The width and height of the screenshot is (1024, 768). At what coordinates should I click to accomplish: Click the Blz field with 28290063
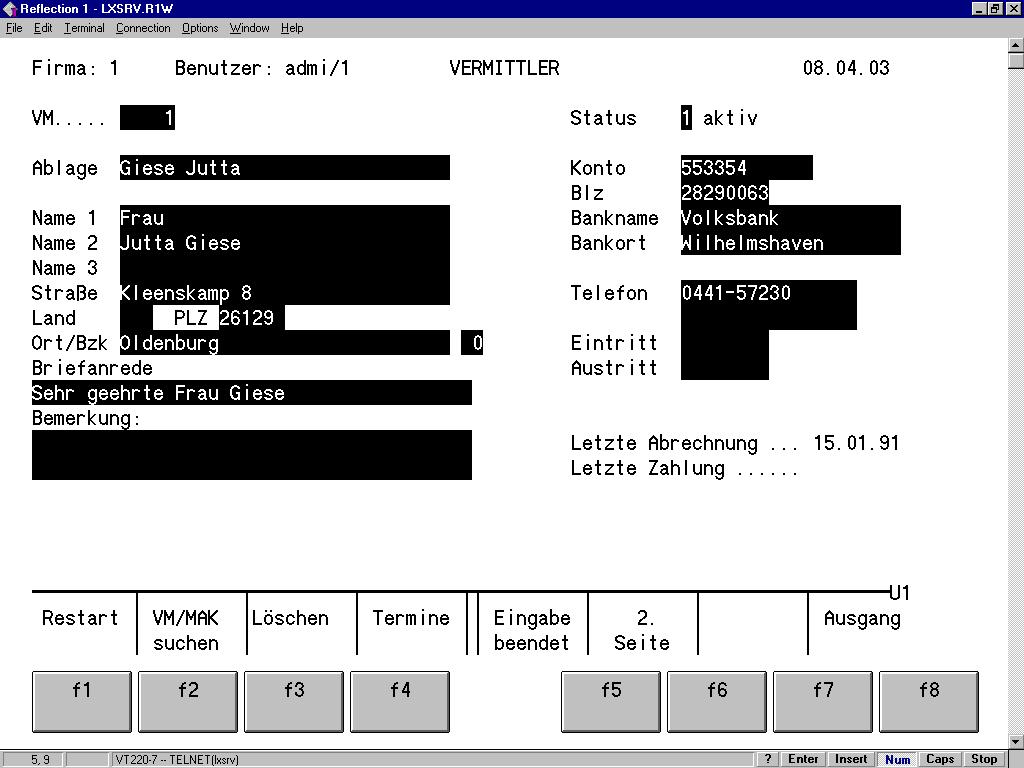725,193
